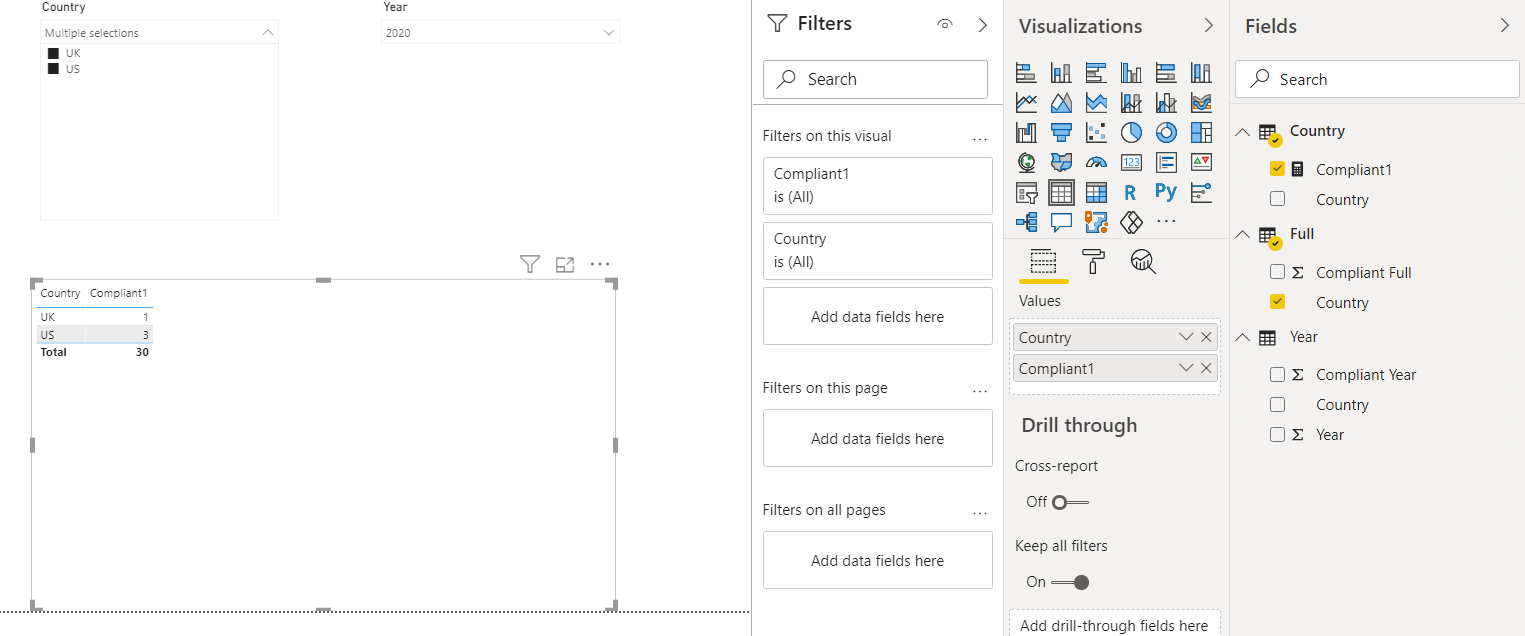Screen dimensions: 1525x636
Task: Select the slicer visual
Action: click(x=1026, y=192)
